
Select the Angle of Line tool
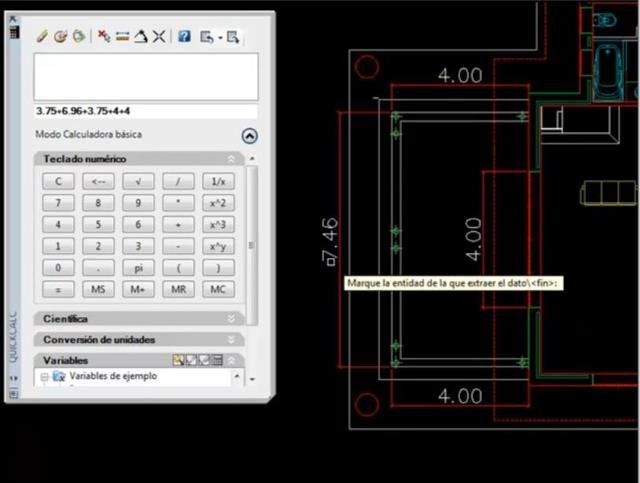[141, 36]
